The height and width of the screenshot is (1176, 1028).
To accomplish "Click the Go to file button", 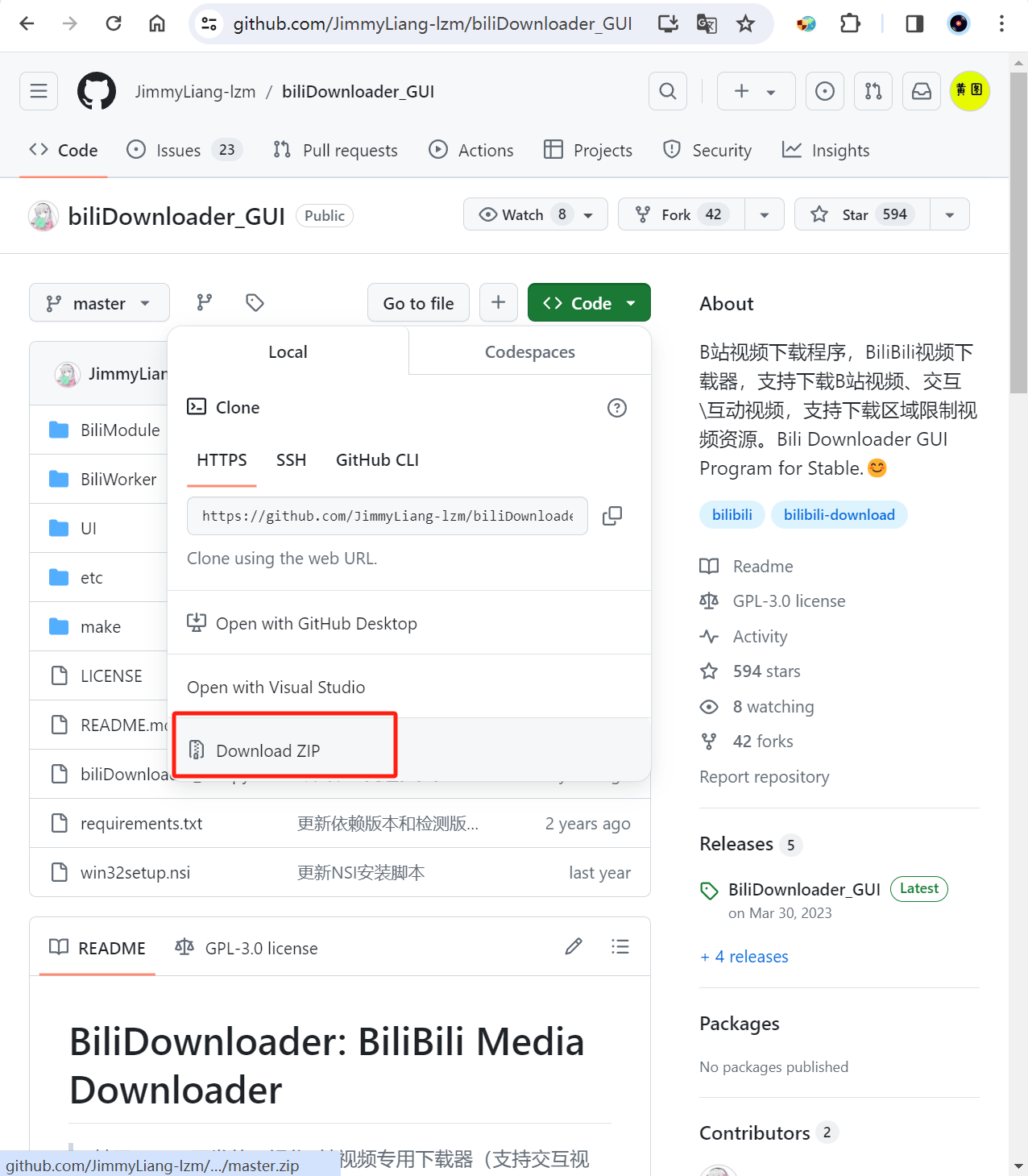I will click(418, 302).
